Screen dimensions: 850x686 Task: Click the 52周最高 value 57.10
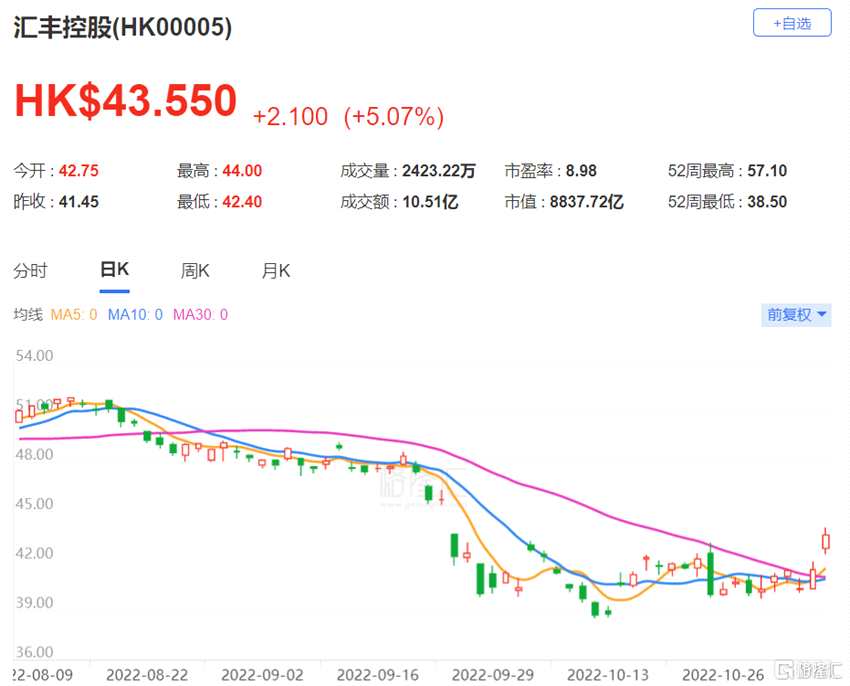767,171
